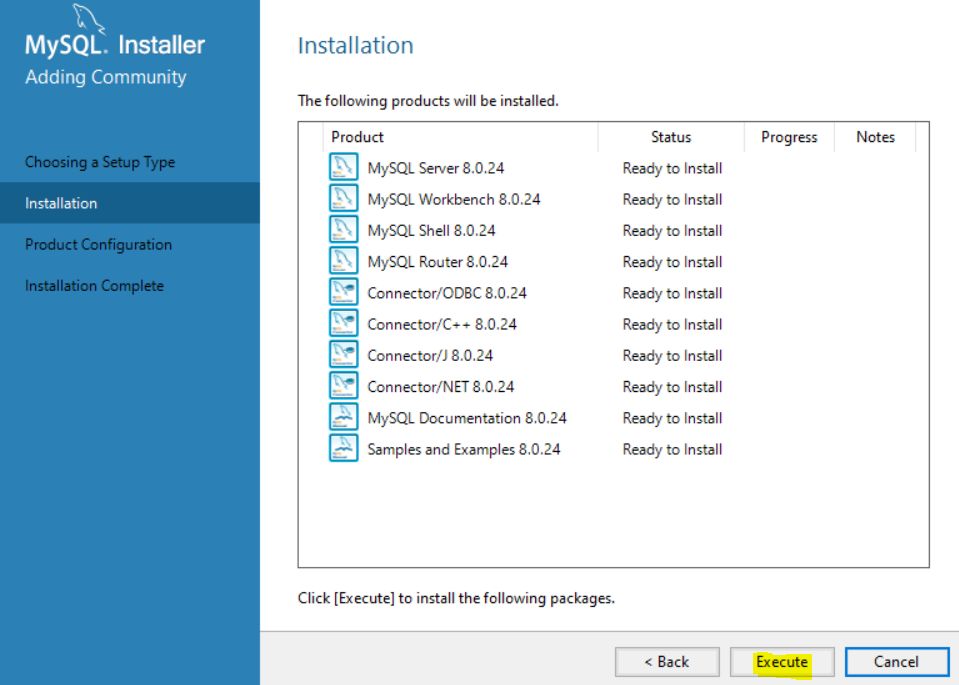Open the Choosing a Setup Type step
The width and height of the screenshot is (959, 685).
[x=100, y=162]
